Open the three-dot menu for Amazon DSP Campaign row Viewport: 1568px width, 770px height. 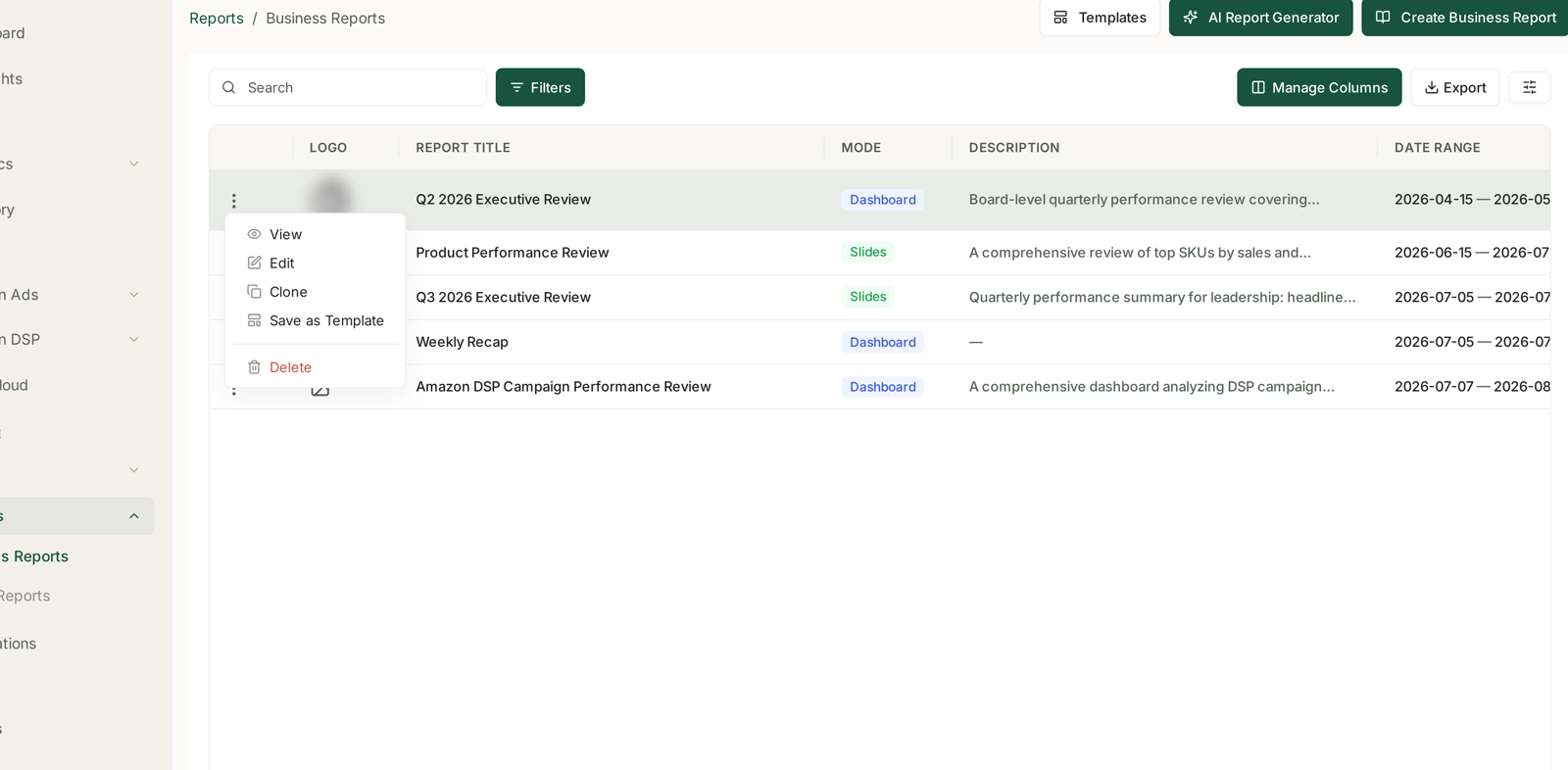point(233,391)
